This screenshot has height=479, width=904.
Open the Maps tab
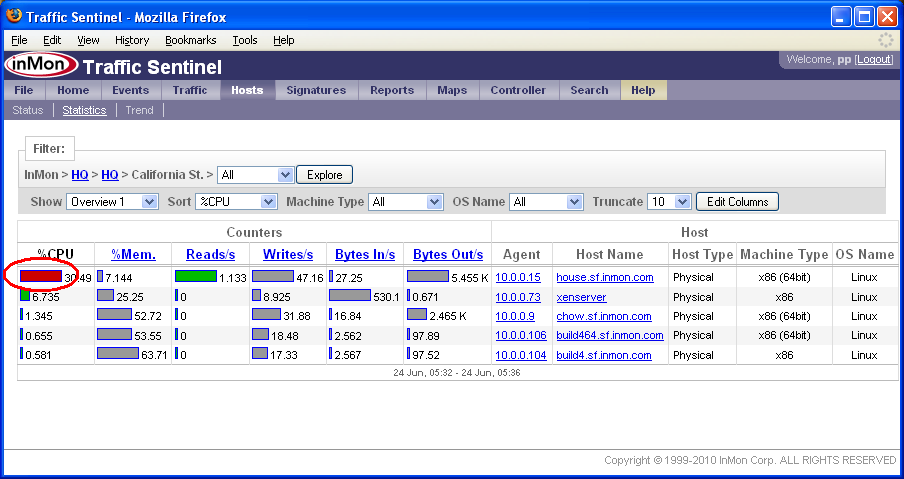coord(452,90)
